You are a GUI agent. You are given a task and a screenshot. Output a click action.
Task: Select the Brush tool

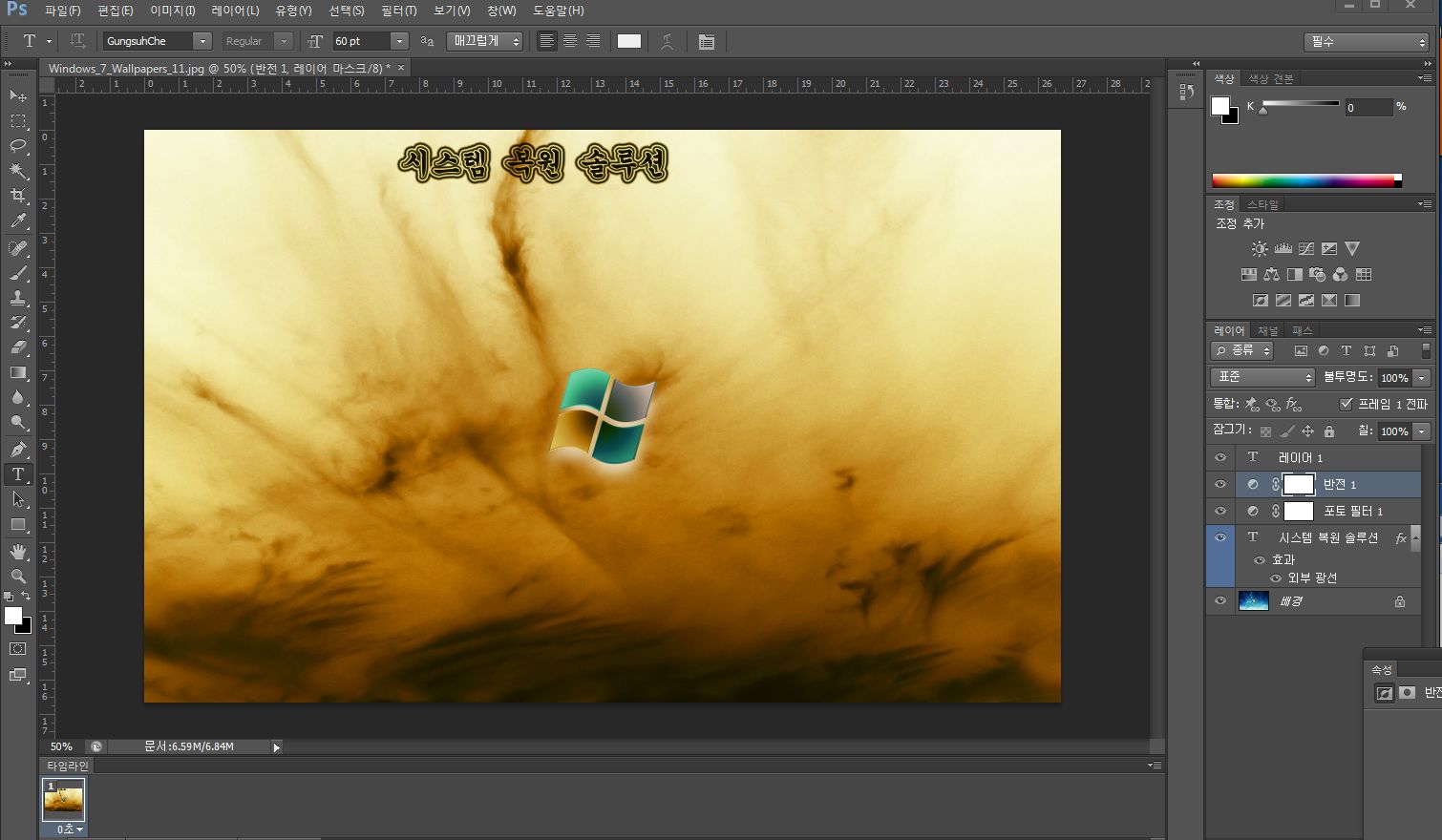pyautogui.click(x=18, y=273)
